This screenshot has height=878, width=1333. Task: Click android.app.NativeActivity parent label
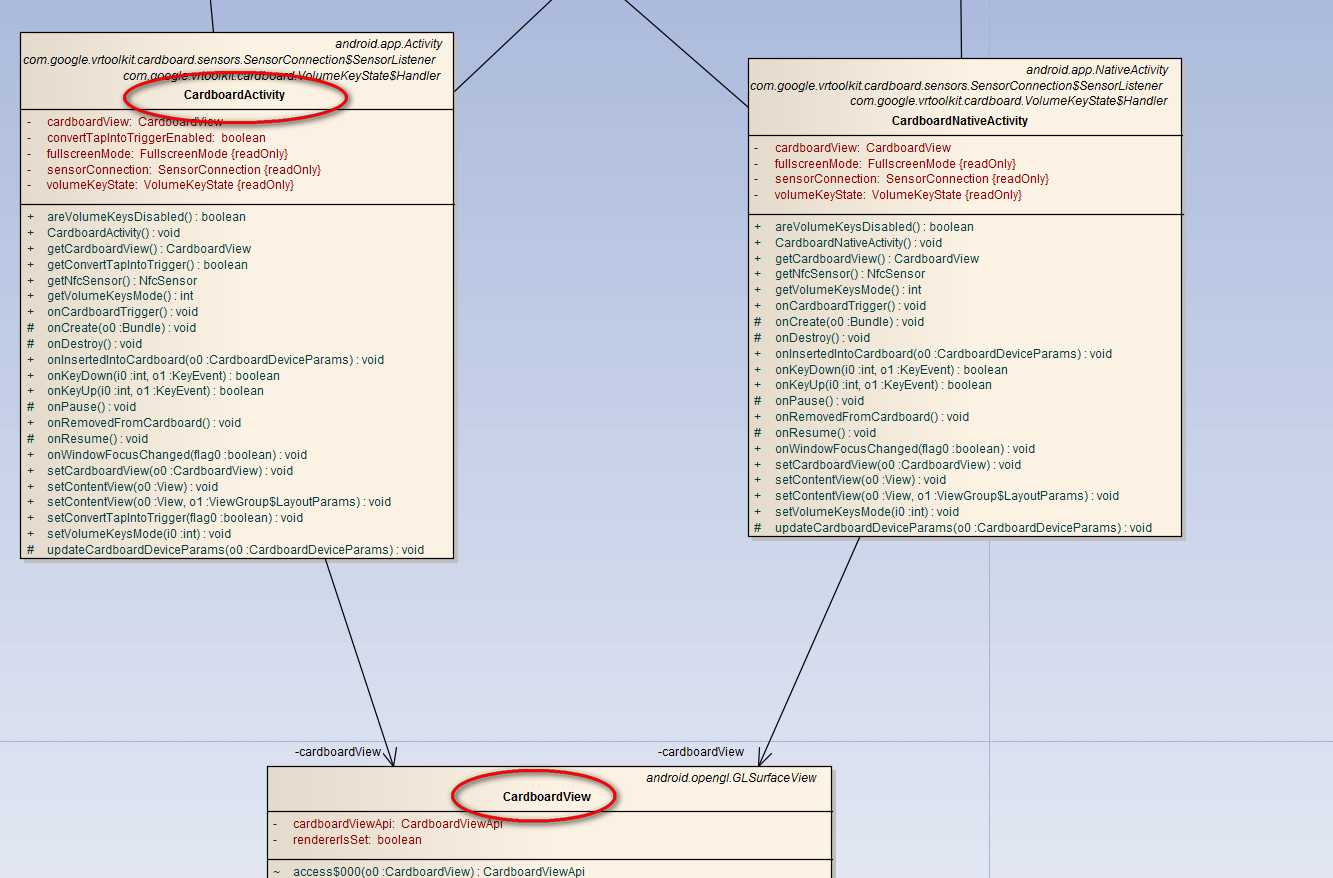pyautogui.click(x=1097, y=70)
